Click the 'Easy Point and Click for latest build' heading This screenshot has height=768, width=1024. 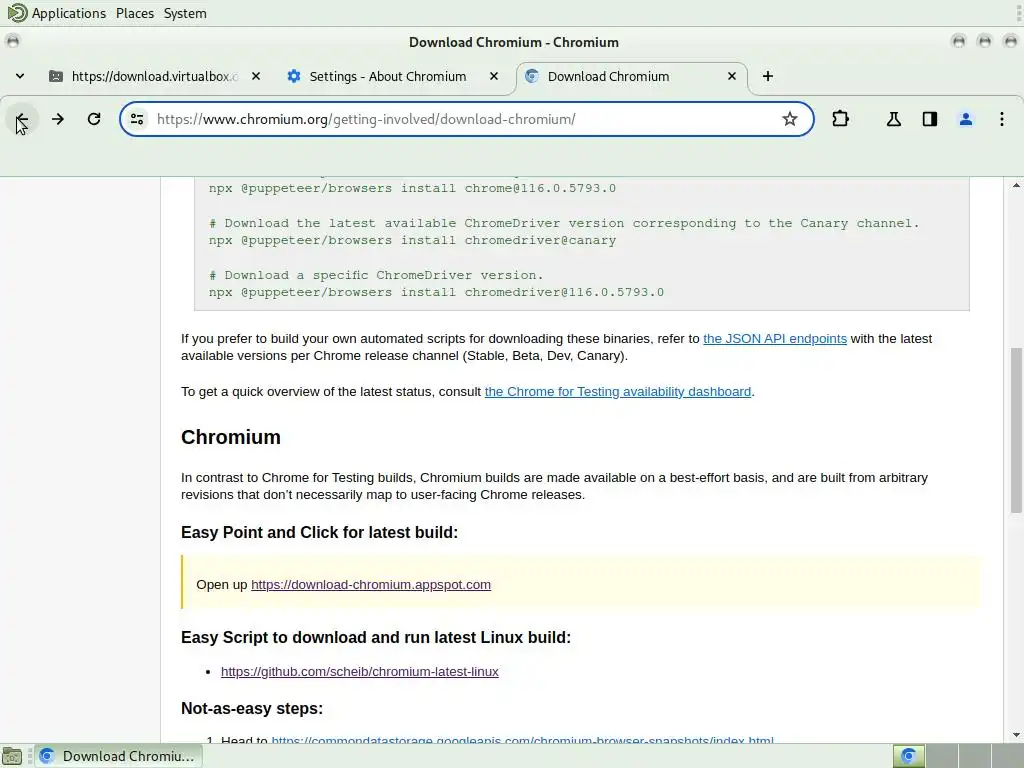319,533
